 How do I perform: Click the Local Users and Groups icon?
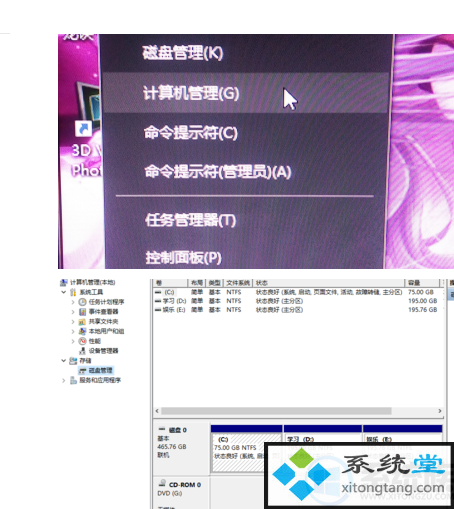click(82, 331)
